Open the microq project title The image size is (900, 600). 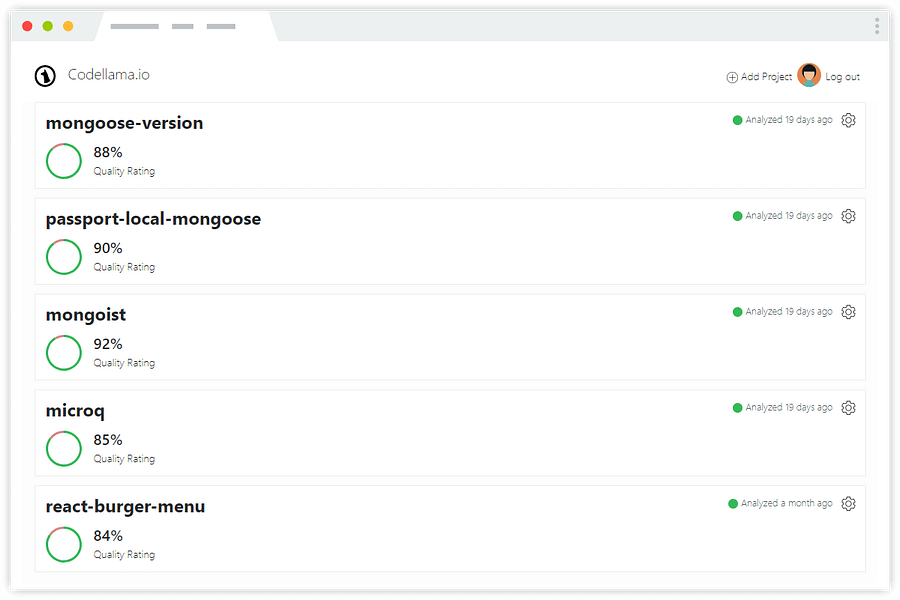coord(75,411)
